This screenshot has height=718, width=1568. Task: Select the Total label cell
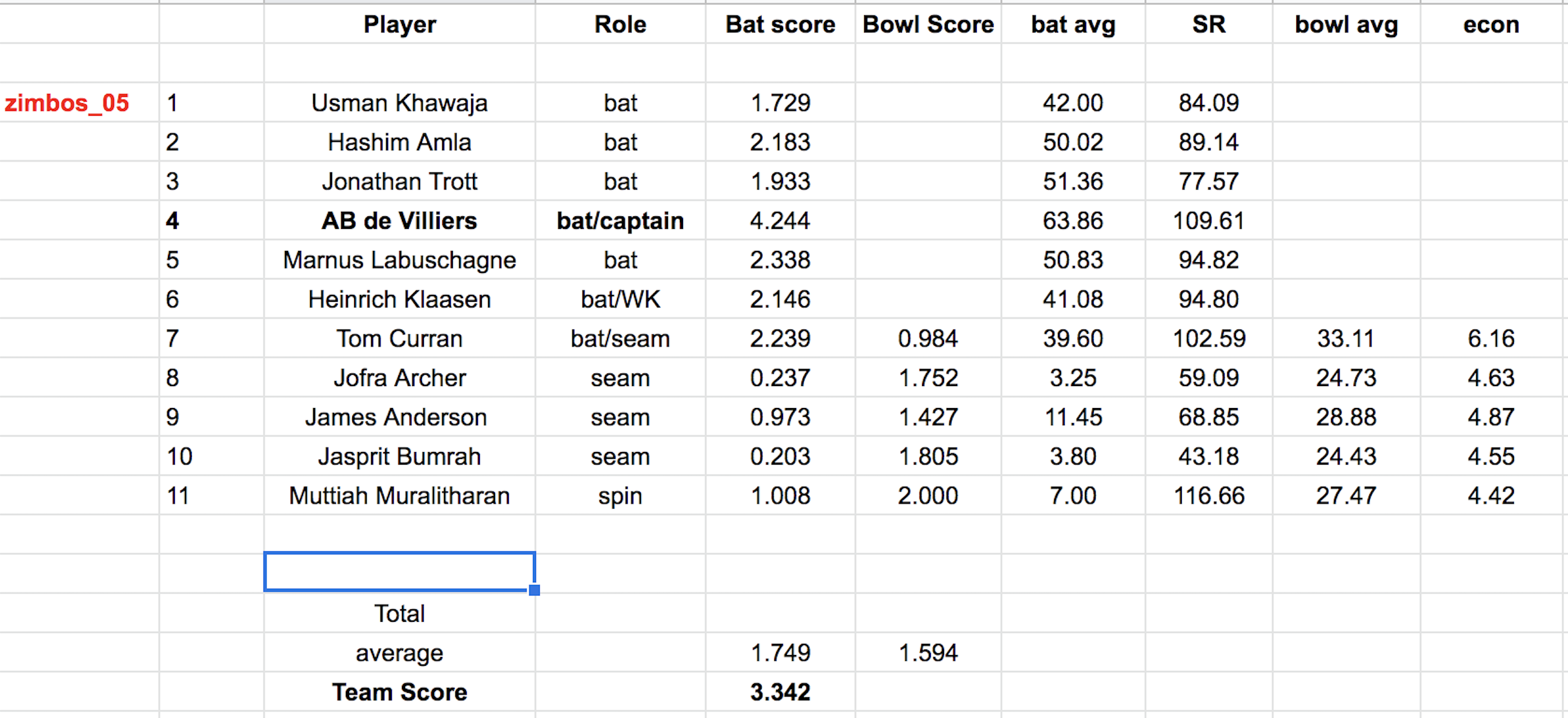pyautogui.click(x=399, y=613)
